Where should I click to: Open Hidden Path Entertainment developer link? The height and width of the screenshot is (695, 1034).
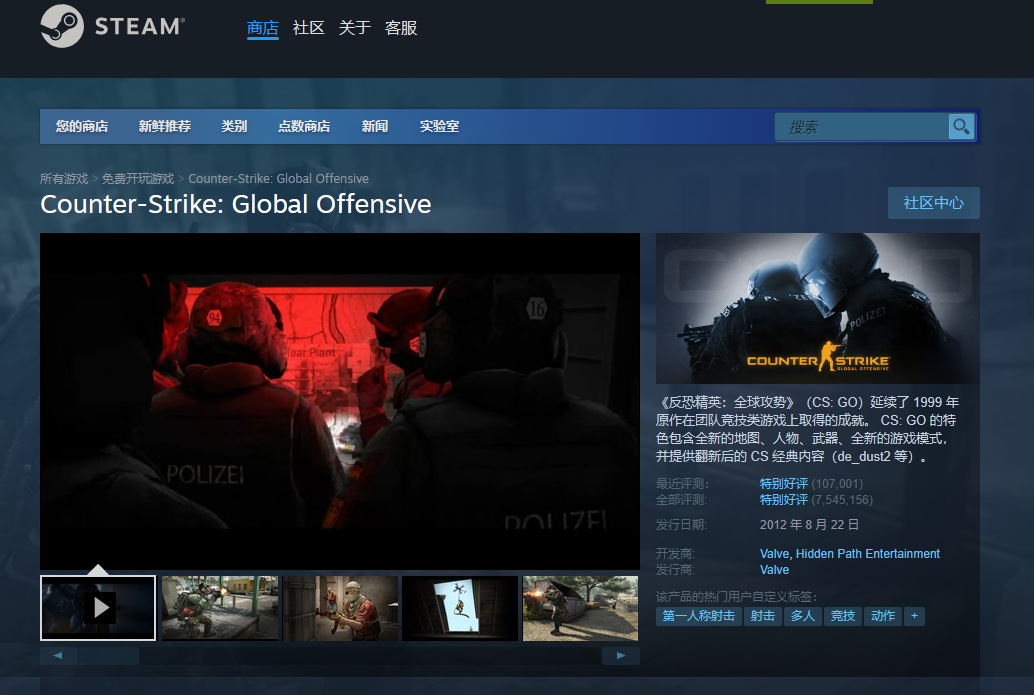tap(868, 554)
